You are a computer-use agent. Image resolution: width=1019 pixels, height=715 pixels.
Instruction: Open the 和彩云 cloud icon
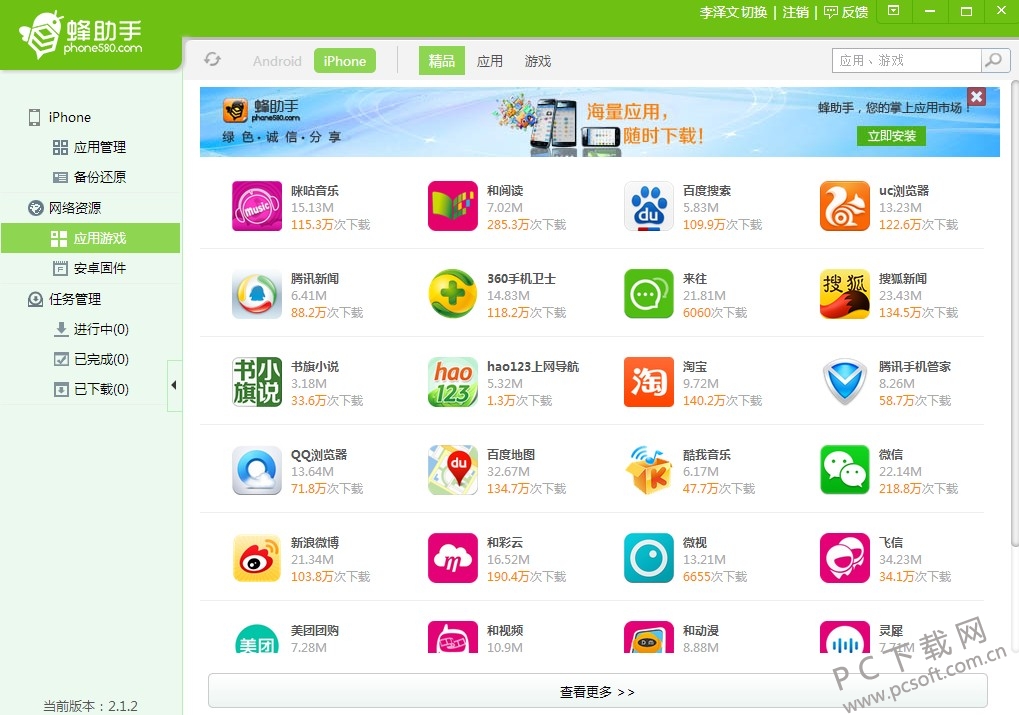coord(453,558)
